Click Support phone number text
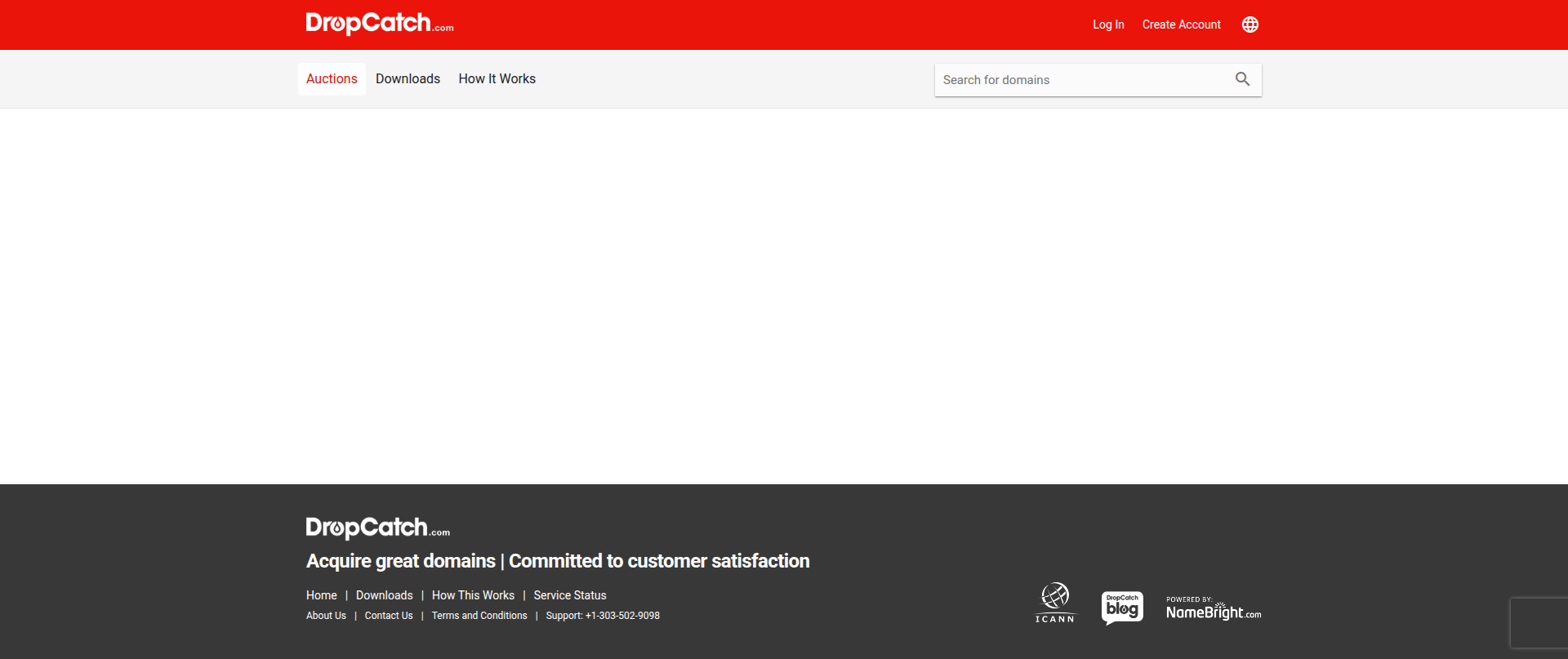 tap(603, 616)
